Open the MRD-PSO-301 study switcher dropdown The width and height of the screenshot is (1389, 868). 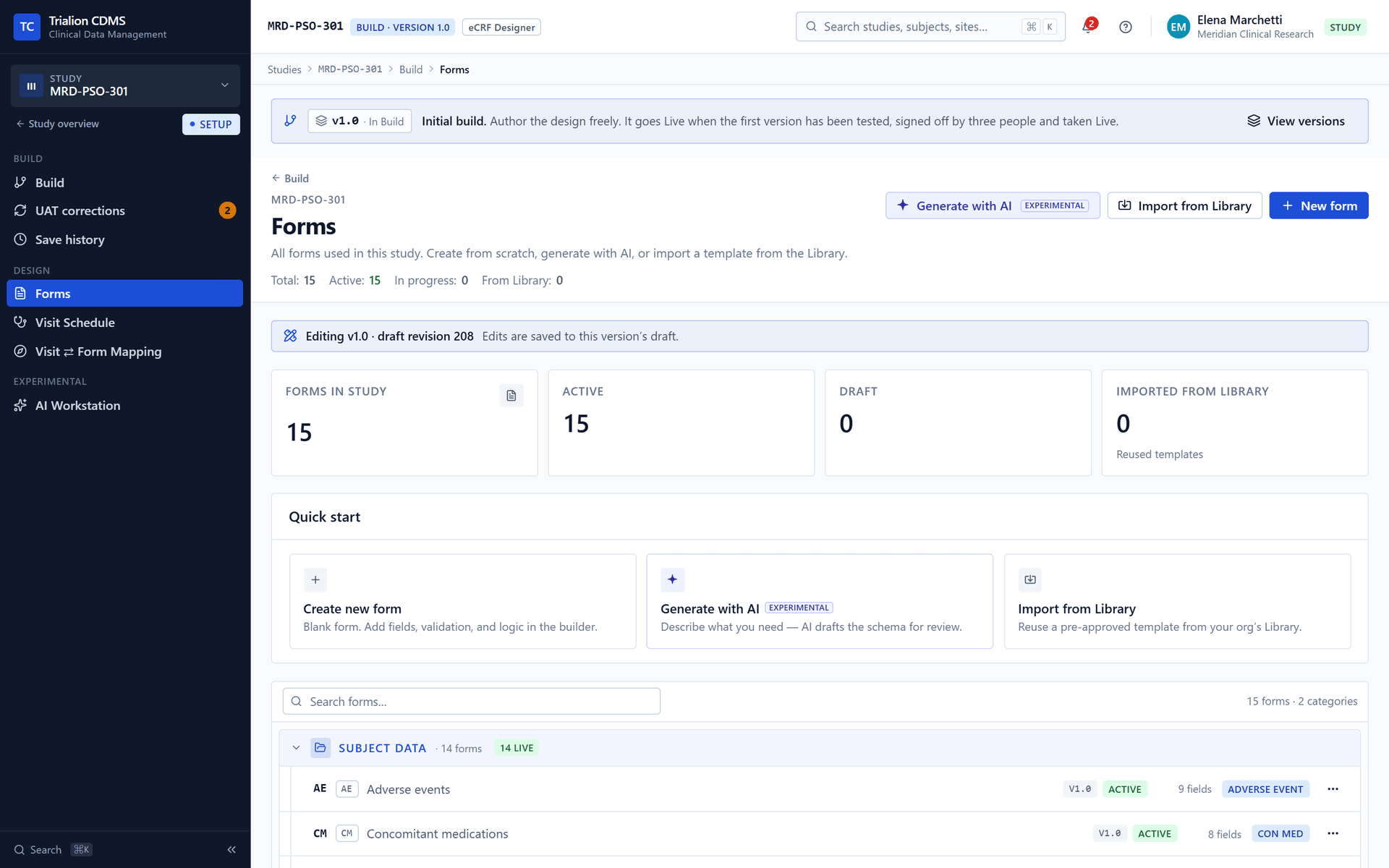pos(125,85)
